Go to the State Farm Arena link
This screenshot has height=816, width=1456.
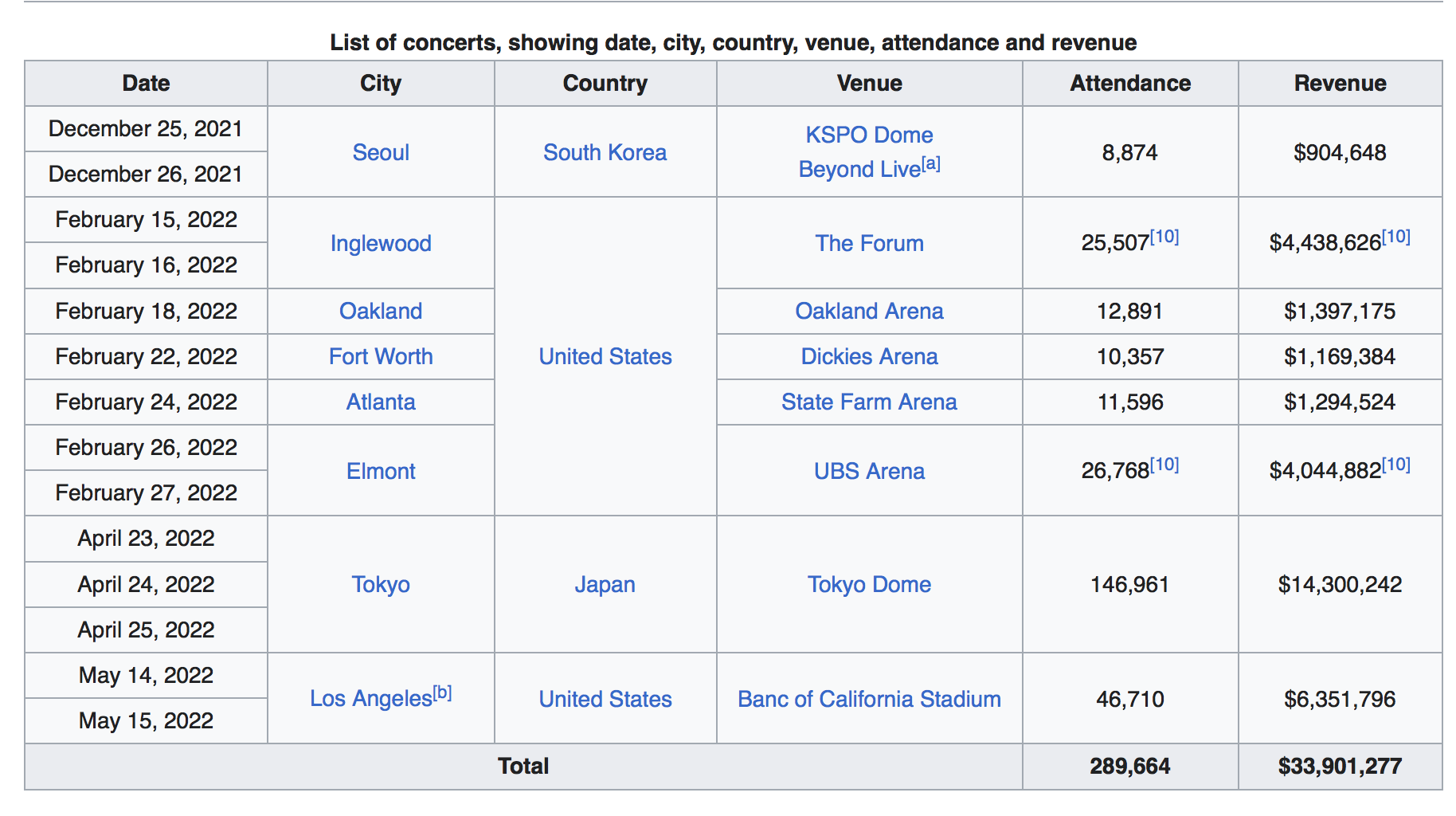pos(869,402)
